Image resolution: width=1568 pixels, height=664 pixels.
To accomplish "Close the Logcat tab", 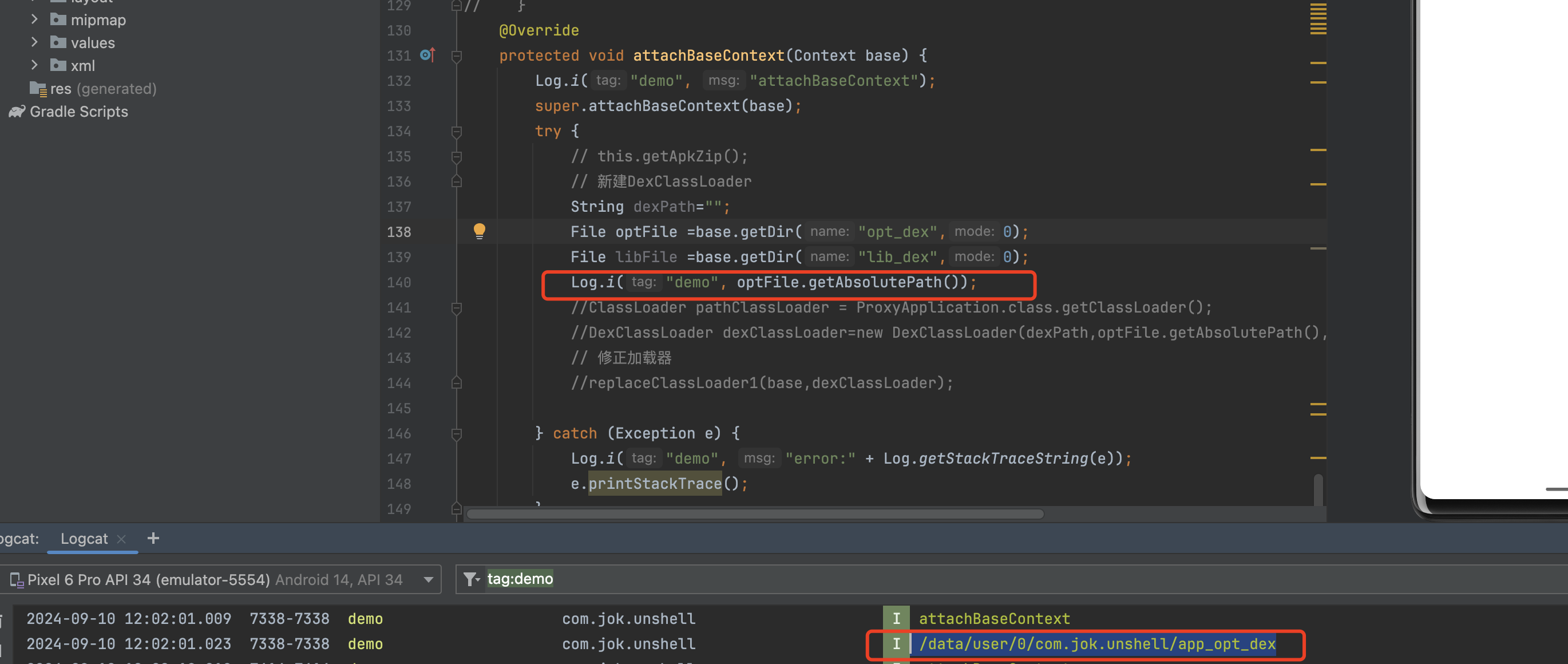I will coord(121,539).
